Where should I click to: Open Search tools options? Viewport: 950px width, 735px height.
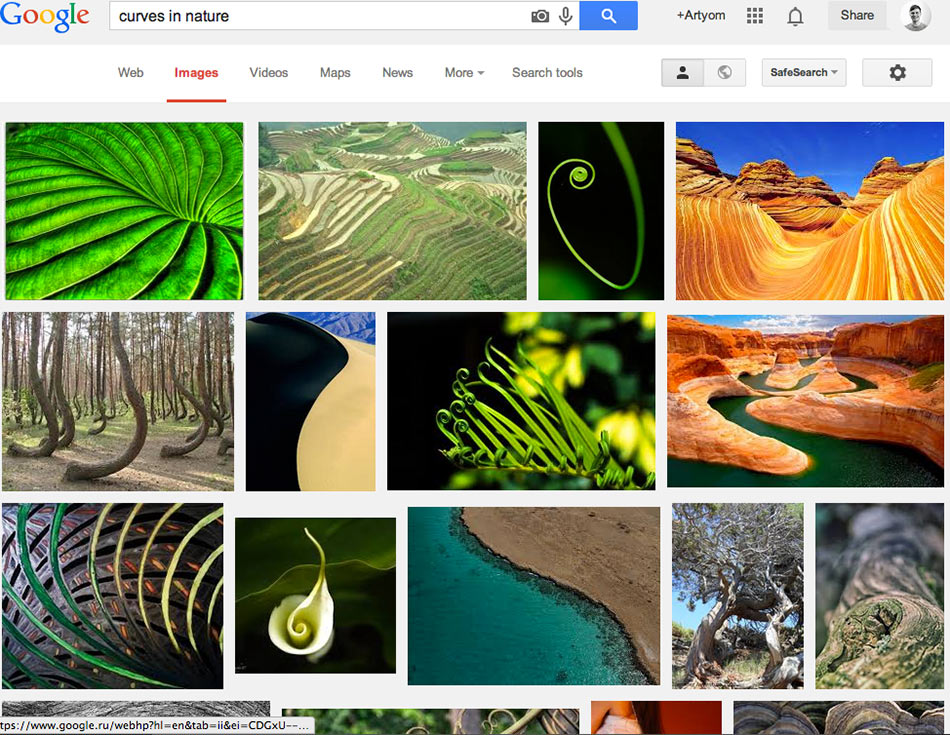tap(547, 73)
